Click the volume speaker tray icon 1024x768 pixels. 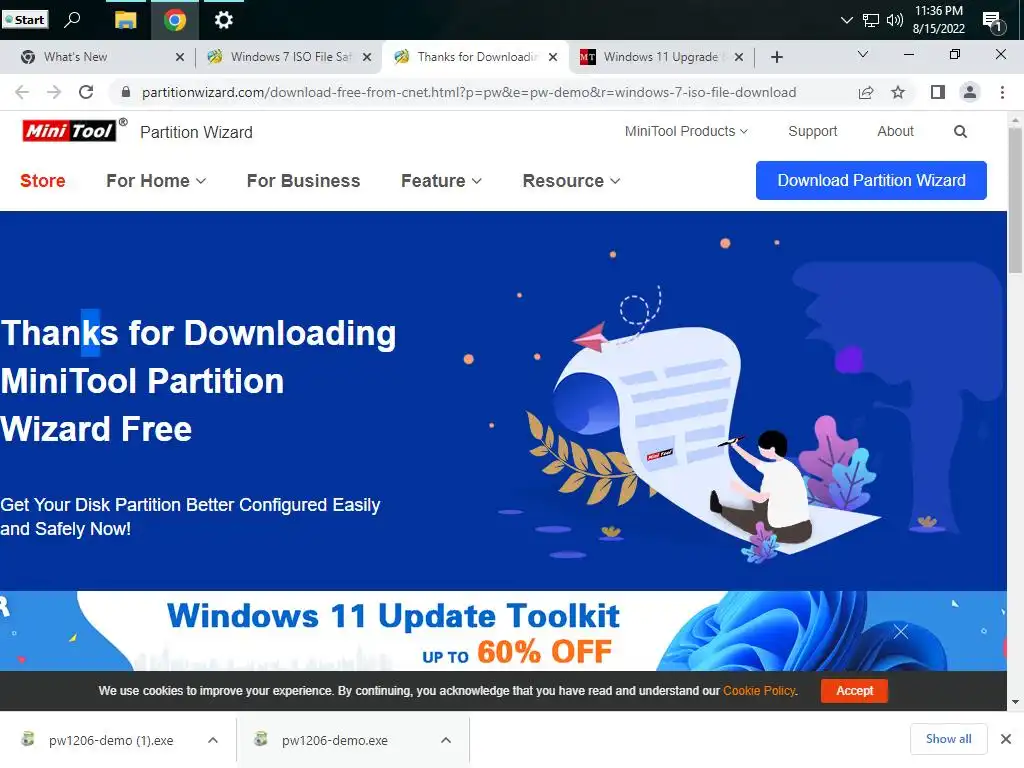[895, 20]
